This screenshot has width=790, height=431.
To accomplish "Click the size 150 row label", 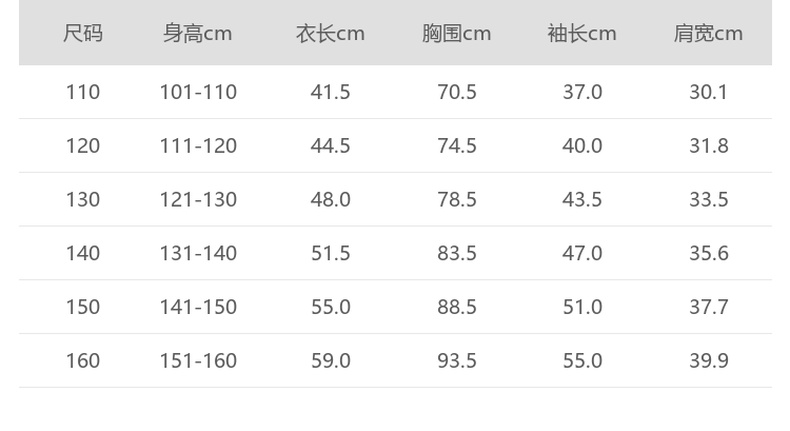I will (83, 307).
